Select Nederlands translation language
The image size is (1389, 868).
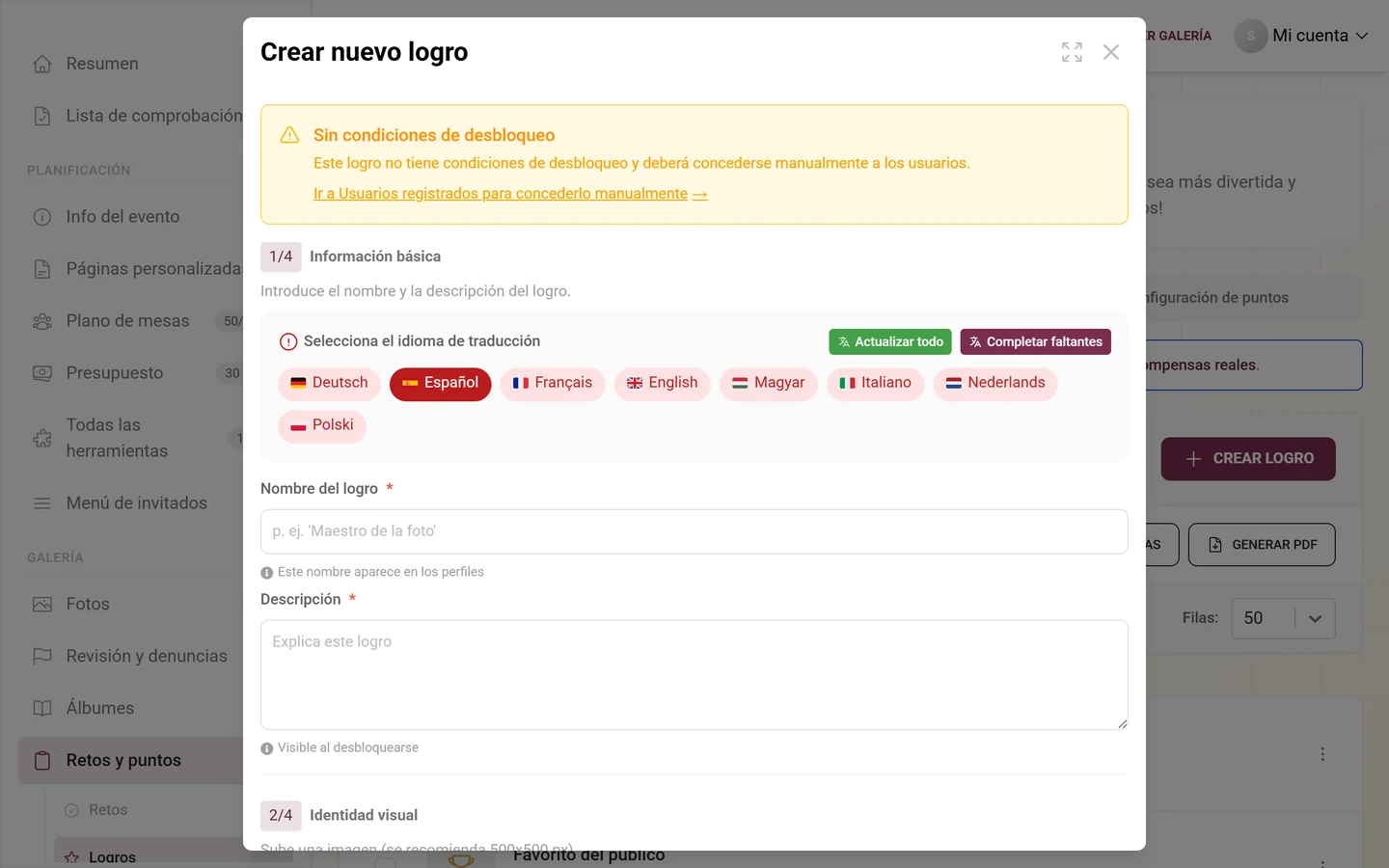[x=995, y=383]
